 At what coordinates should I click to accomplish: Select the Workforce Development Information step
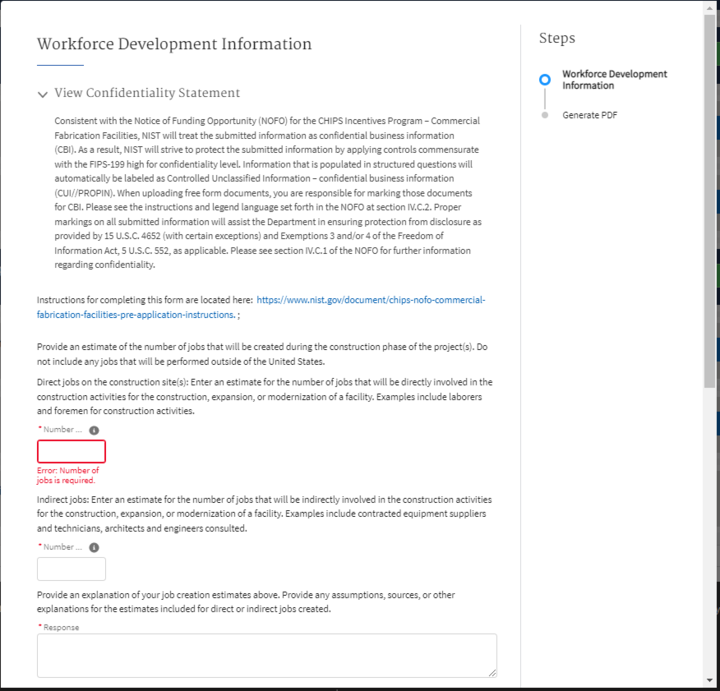tap(614, 80)
